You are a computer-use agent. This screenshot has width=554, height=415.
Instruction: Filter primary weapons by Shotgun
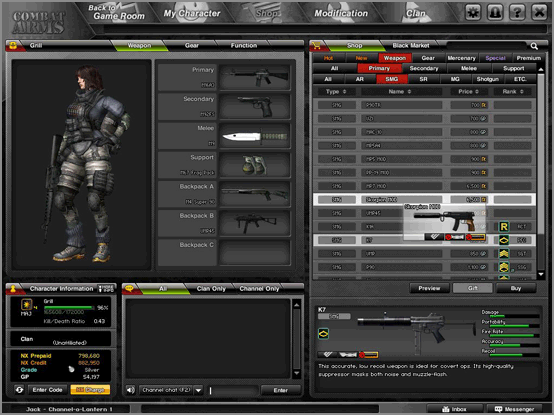(x=488, y=79)
